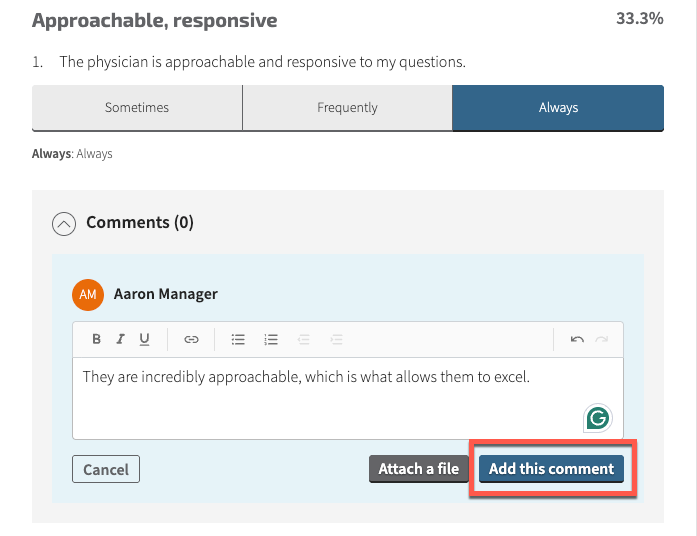Cancel the comment

(x=106, y=469)
